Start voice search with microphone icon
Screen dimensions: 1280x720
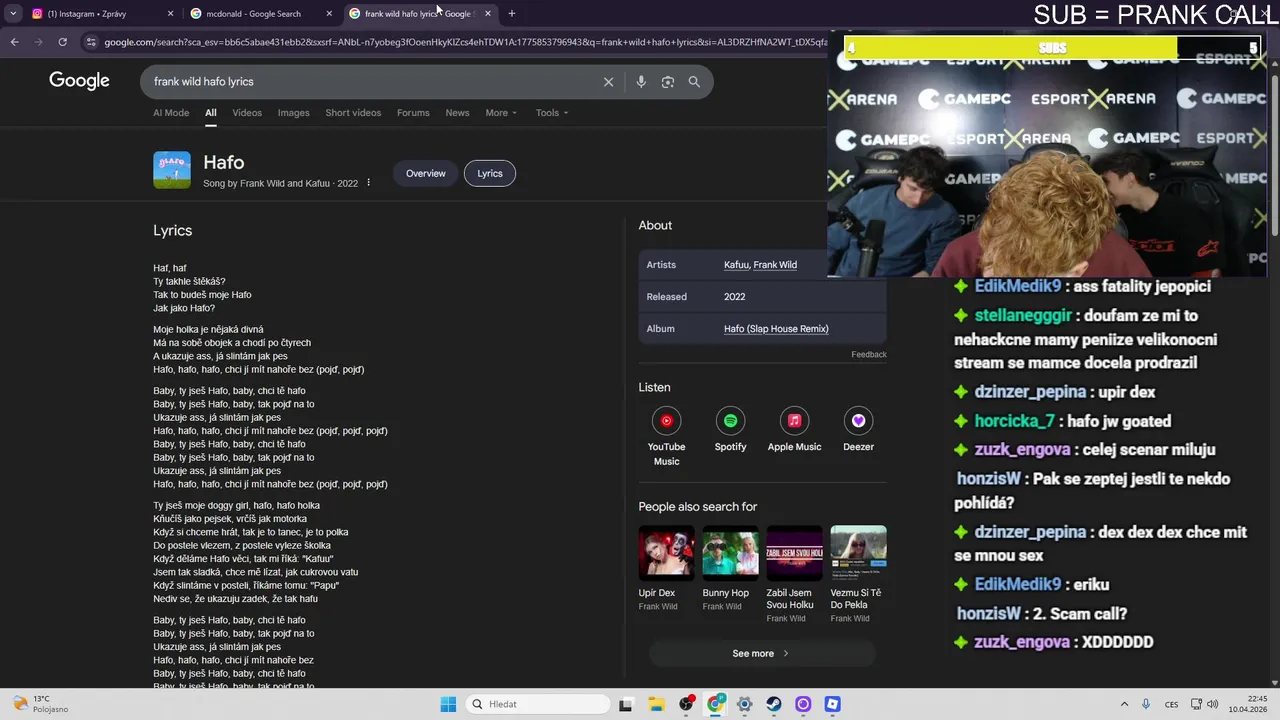[641, 82]
